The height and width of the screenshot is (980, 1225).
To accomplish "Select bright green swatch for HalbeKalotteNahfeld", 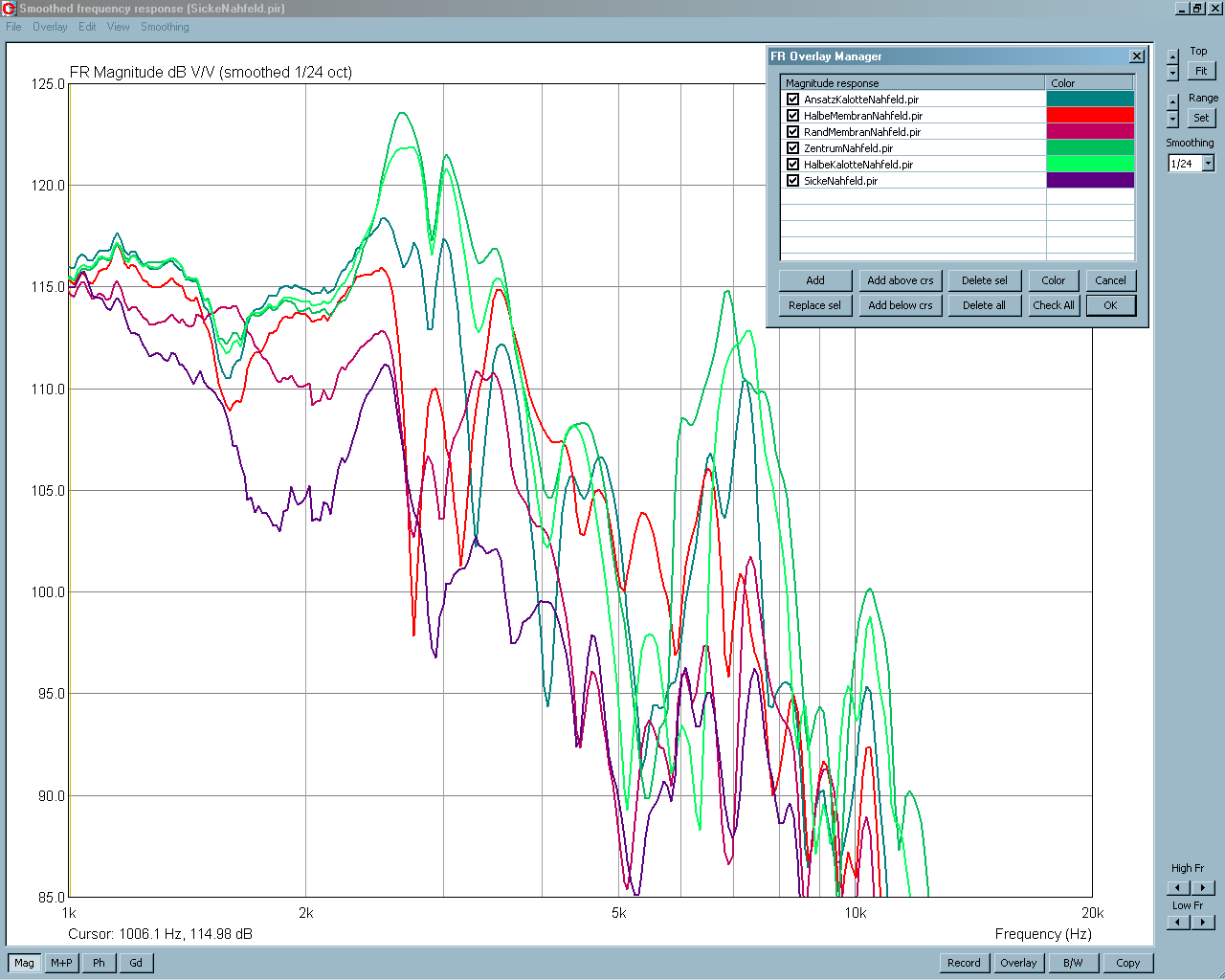I will point(1090,164).
